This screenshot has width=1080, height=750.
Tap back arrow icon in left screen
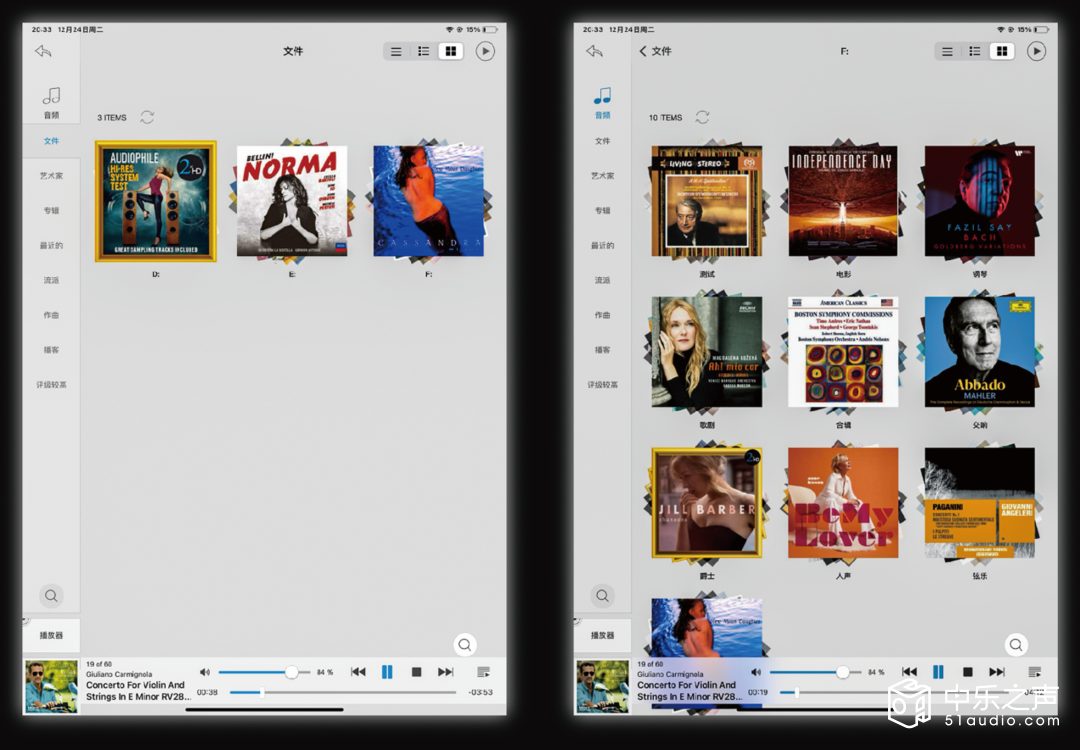click(43, 51)
